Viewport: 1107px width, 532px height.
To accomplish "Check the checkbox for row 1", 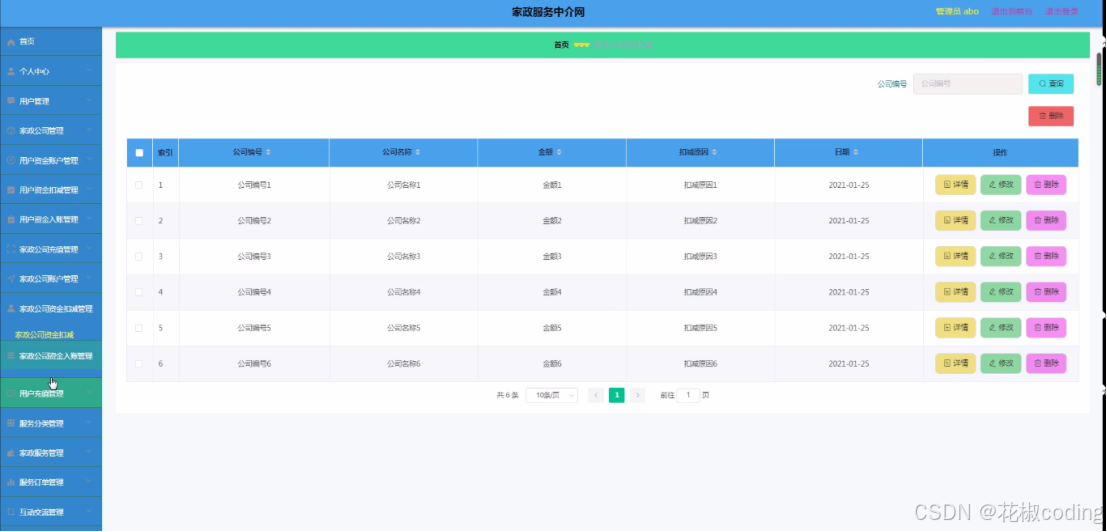I will (139, 185).
